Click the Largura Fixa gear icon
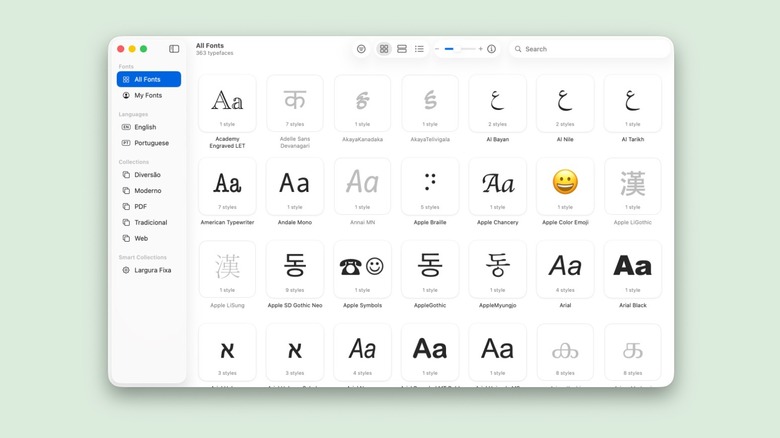780x438 pixels. click(x=126, y=270)
